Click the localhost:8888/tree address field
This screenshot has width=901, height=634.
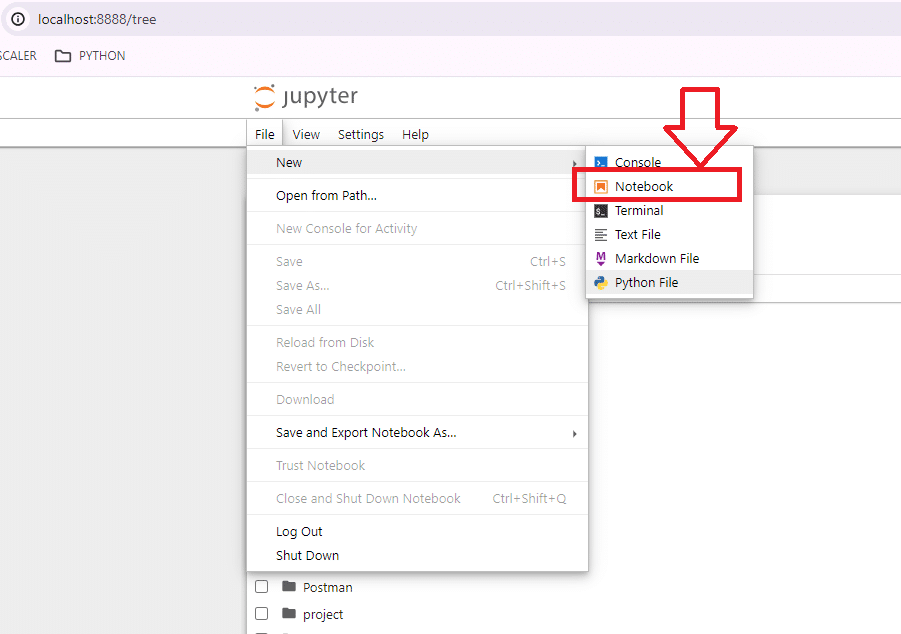pyautogui.click(x=97, y=20)
